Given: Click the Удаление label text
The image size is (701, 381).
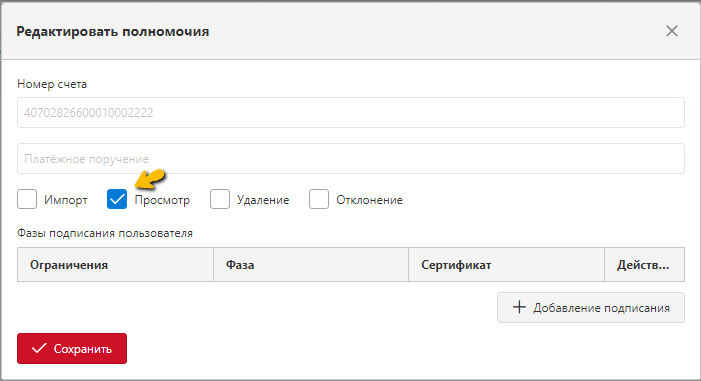Looking at the screenshot, I should (263, 200).
